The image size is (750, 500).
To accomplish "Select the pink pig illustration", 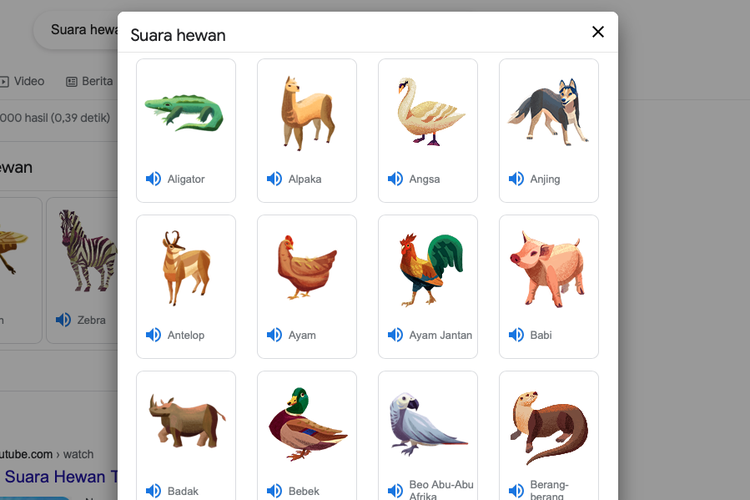I will [548, 268].
